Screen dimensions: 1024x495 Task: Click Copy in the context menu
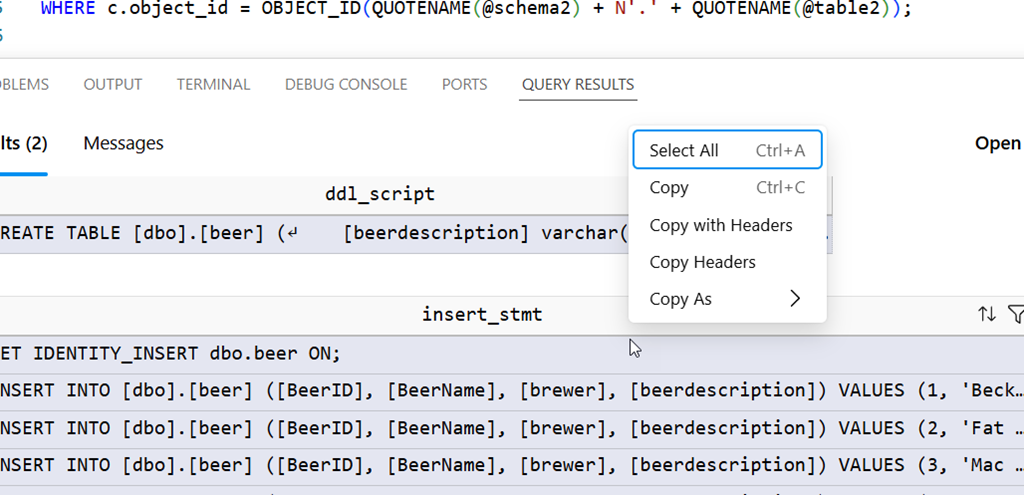727,188
